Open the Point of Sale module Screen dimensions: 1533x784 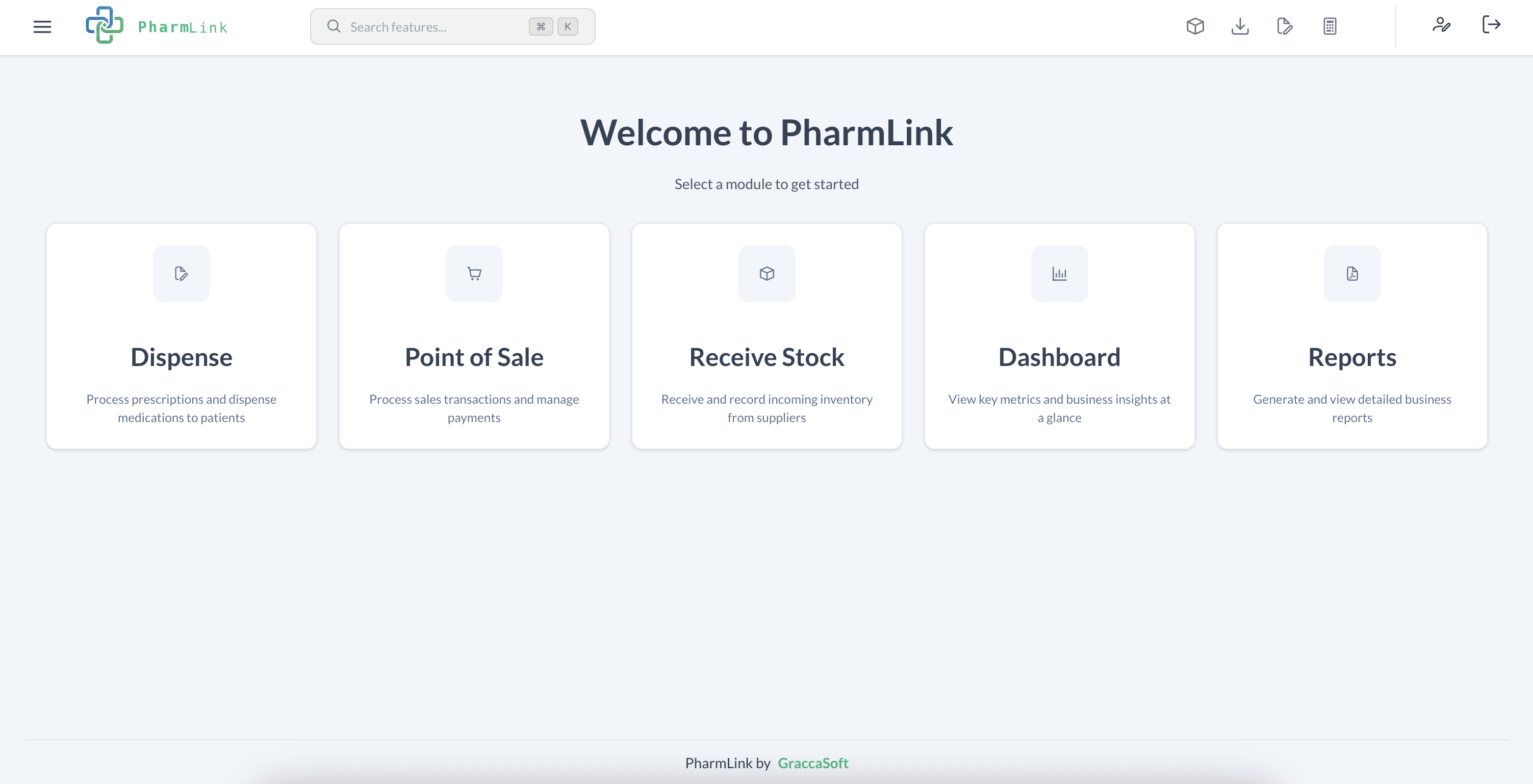pos(474,357)
